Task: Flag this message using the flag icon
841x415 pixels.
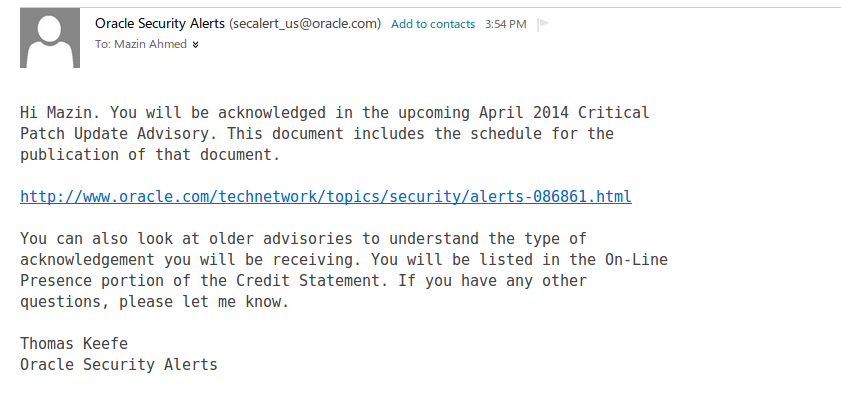Action: 543,24
